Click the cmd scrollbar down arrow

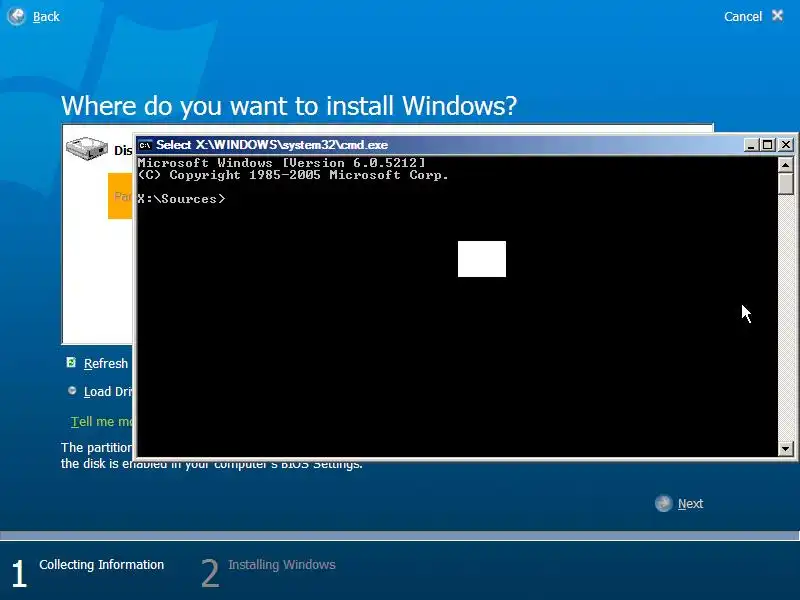point(786,448)
